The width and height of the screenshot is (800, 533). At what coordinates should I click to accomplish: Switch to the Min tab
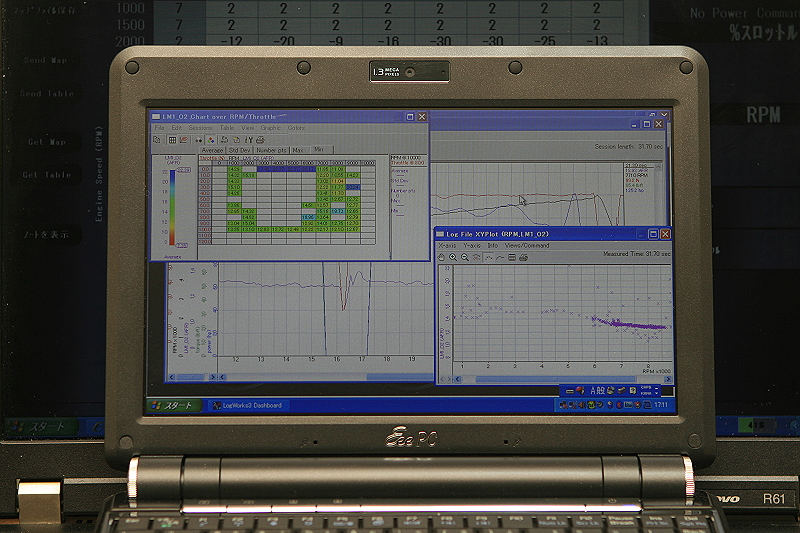[x=319, y=149]
